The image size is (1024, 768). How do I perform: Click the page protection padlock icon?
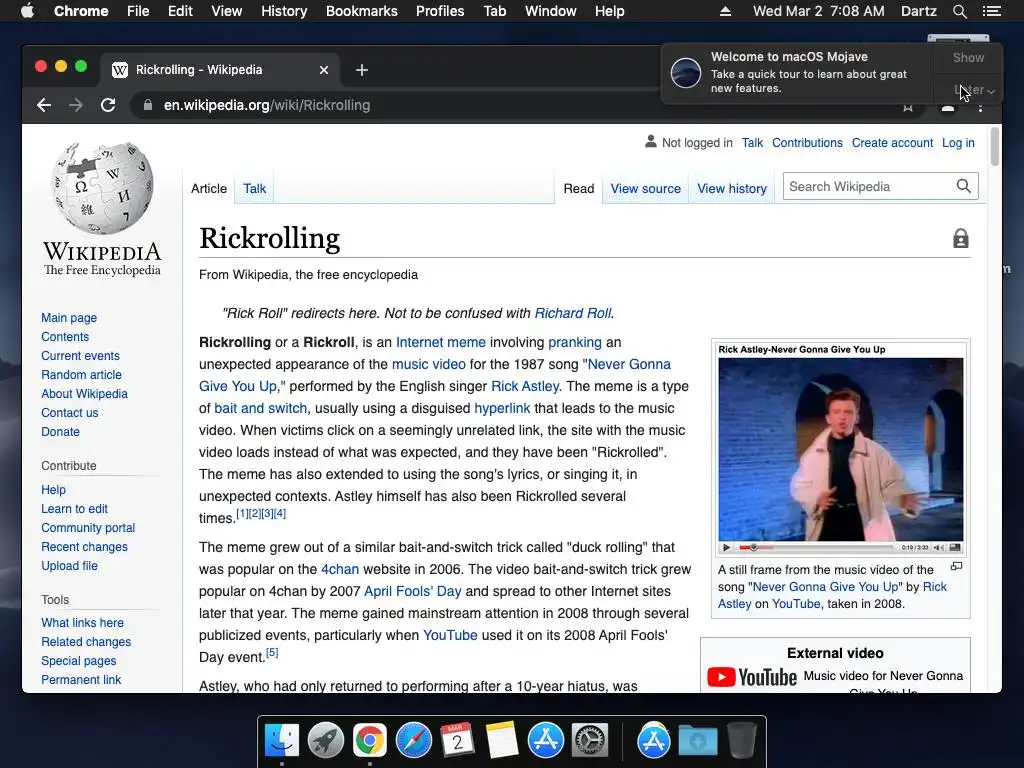(x=961, y=238)
